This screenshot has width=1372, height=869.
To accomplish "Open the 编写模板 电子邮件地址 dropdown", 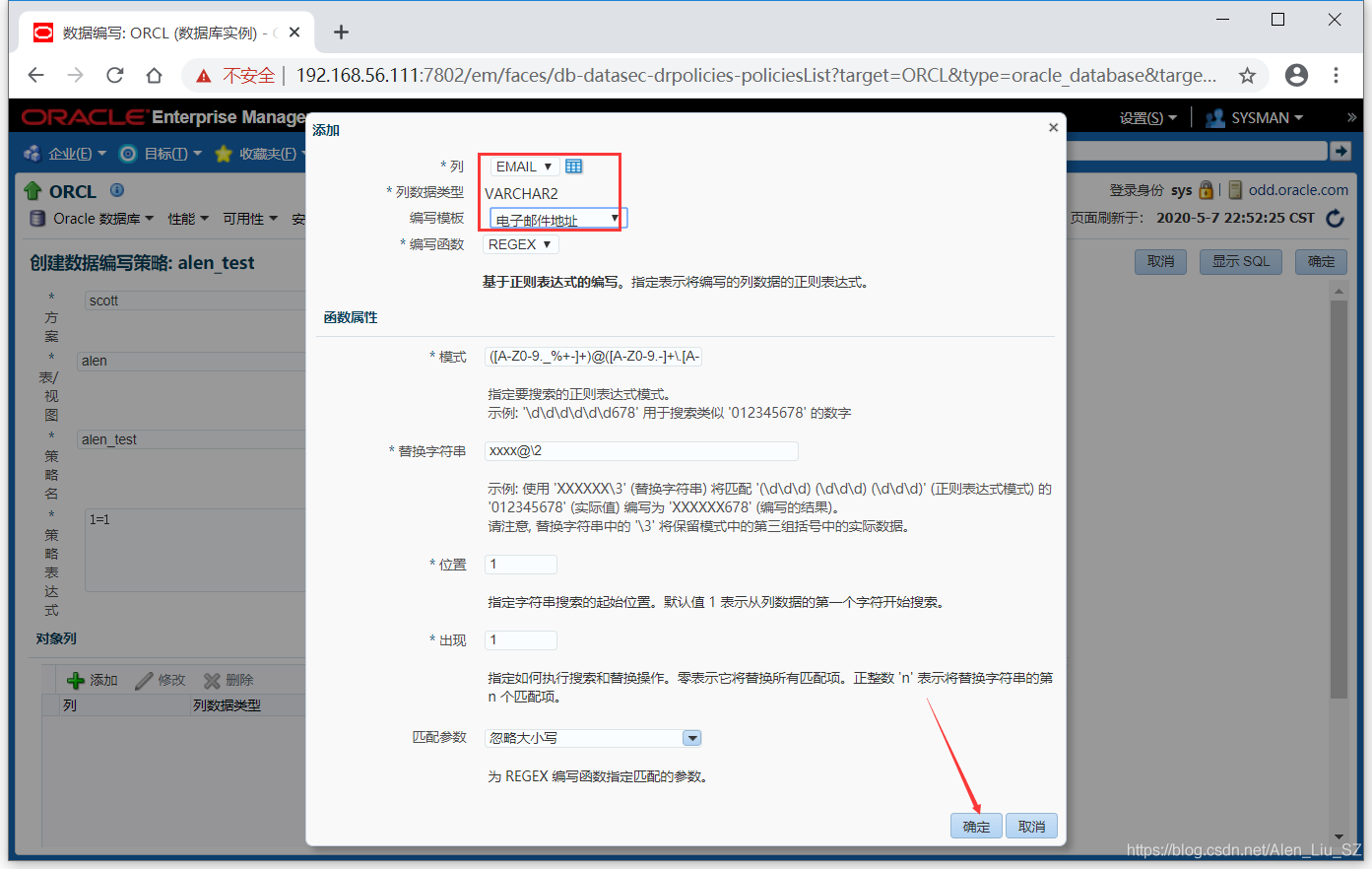I will click(x=557, y=219).
